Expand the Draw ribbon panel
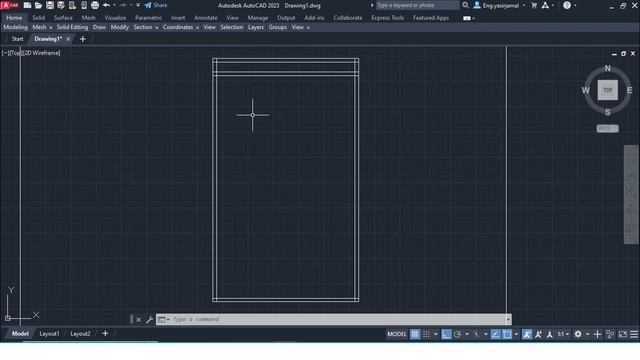The image size is (640, 360). coord(99,27)
